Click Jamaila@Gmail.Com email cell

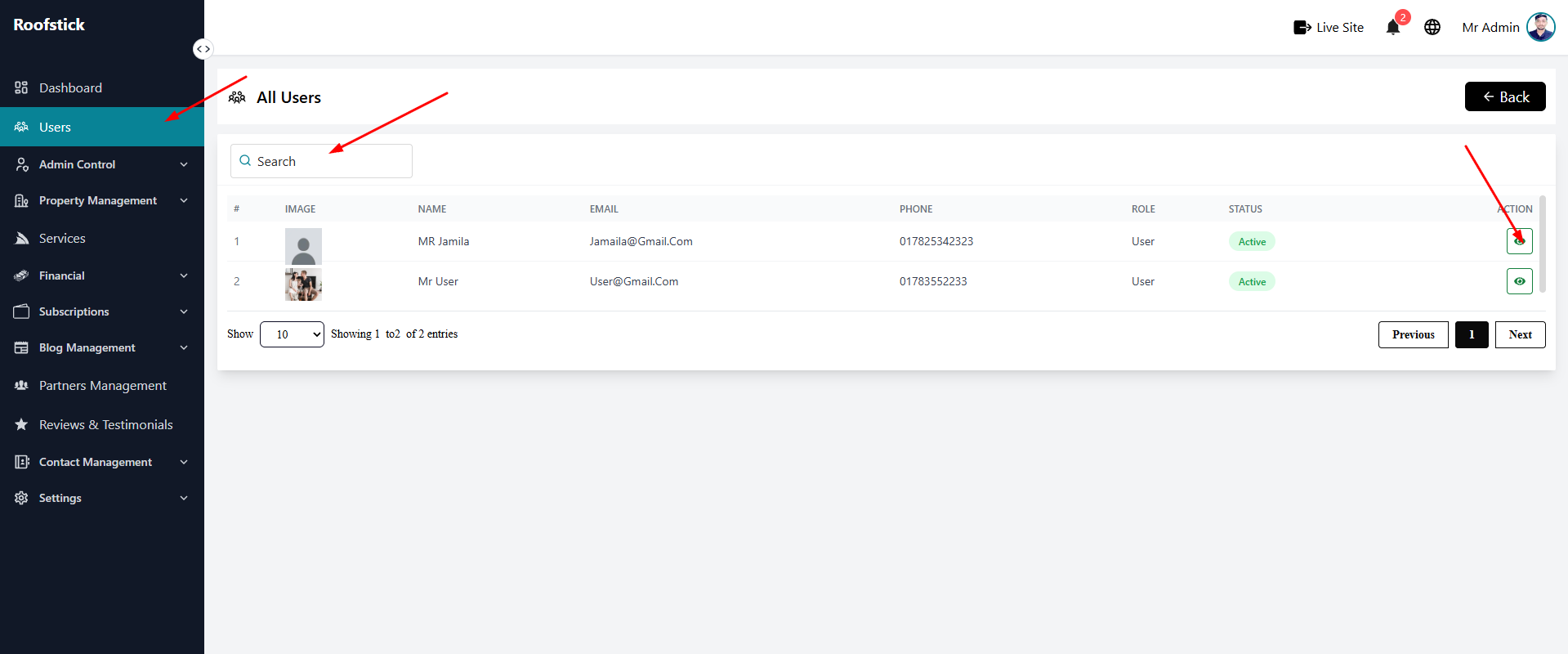pos(641,241)
